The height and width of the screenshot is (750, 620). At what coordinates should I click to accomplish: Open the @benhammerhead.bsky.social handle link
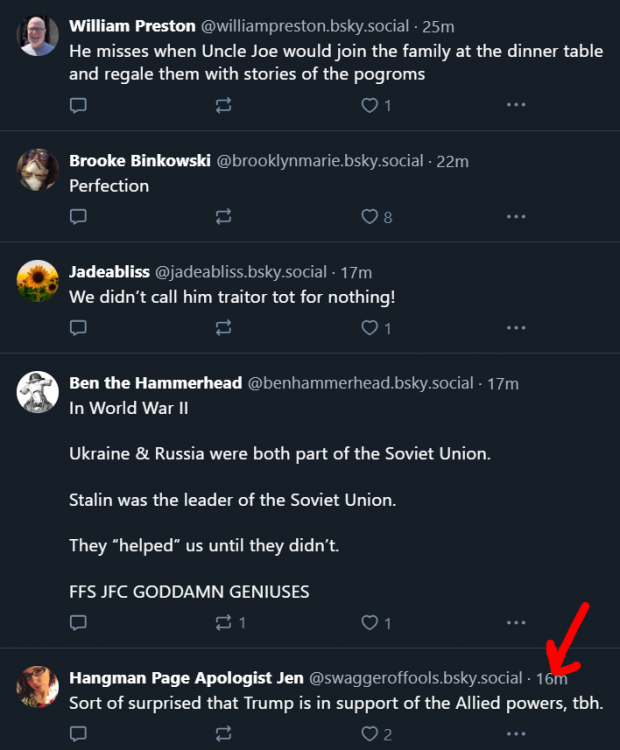(x=360, y=383)
